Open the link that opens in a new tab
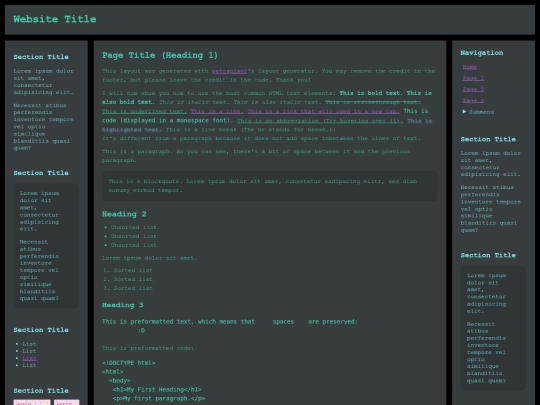 323,111
